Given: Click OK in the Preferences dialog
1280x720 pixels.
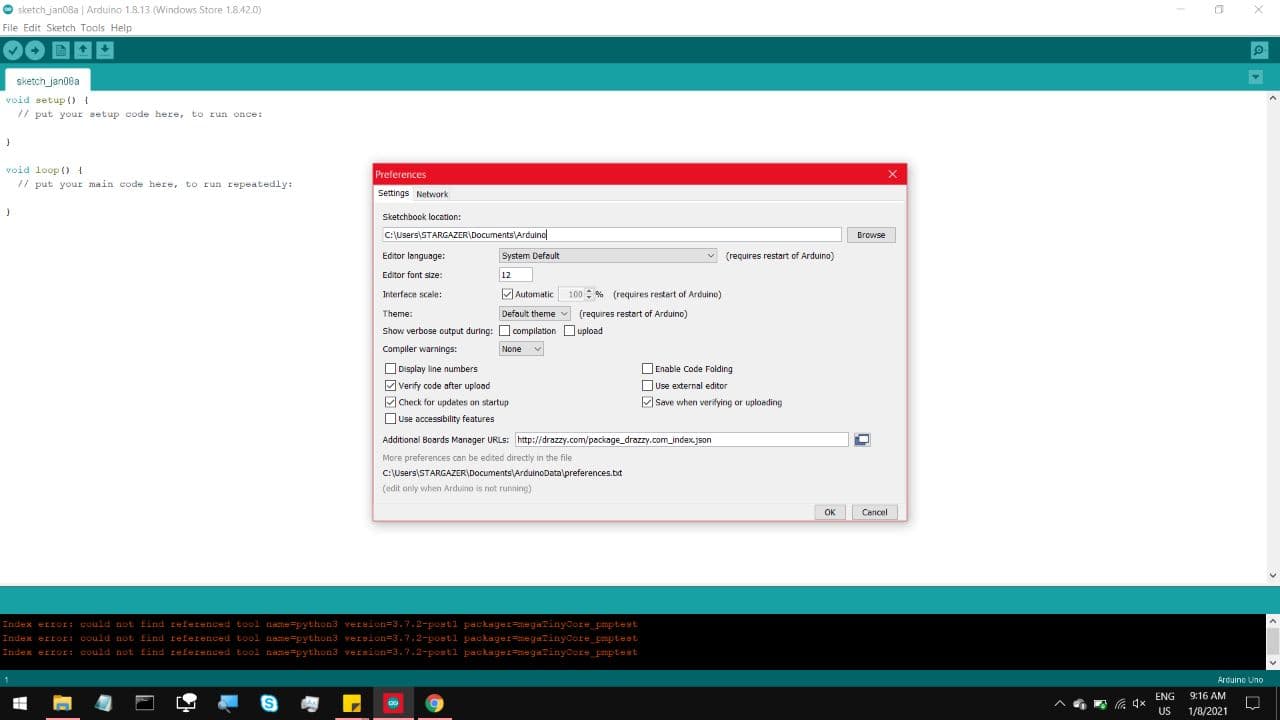Looking at the screenshot, I should (829, 512).
